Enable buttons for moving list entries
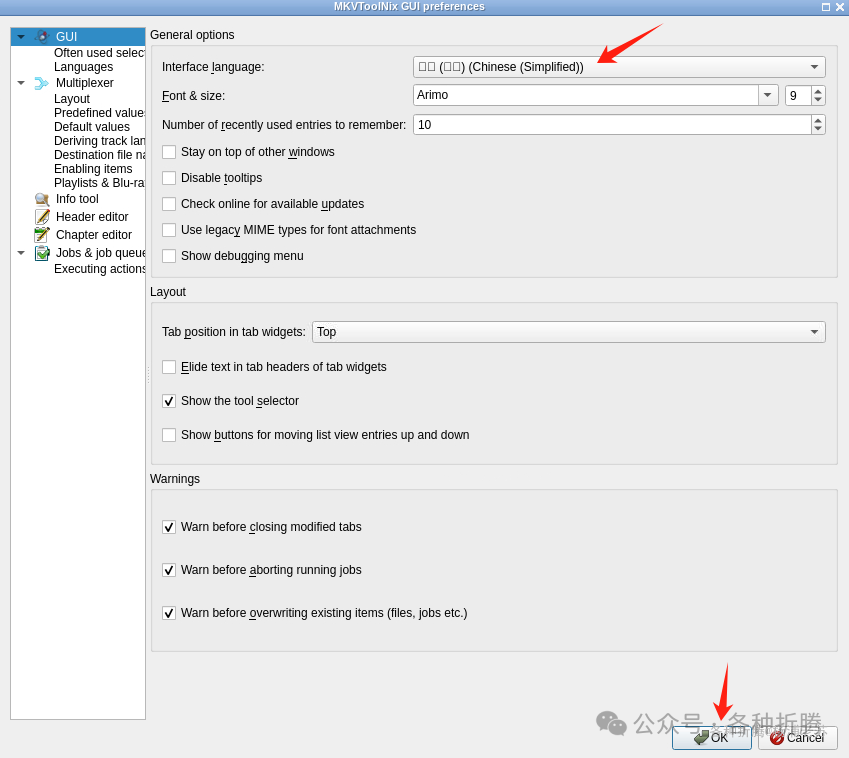This screenshot has height=758, width=849. click(x=169, y=435)
